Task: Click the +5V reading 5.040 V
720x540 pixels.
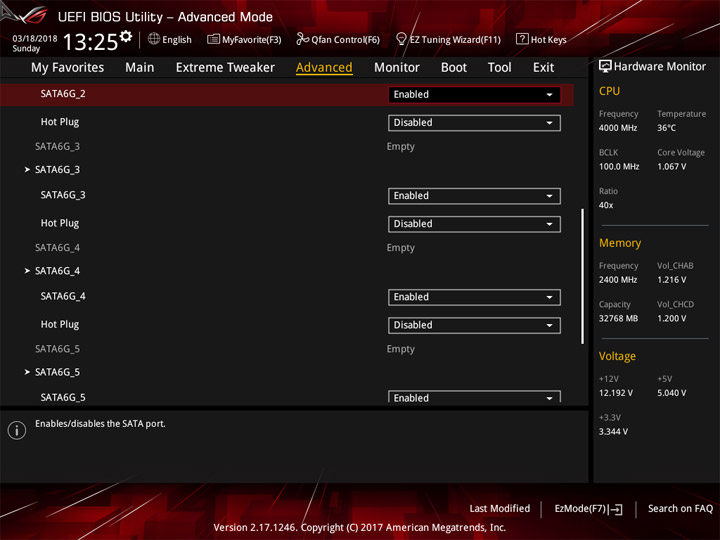Action: click(x=671, y=393)
